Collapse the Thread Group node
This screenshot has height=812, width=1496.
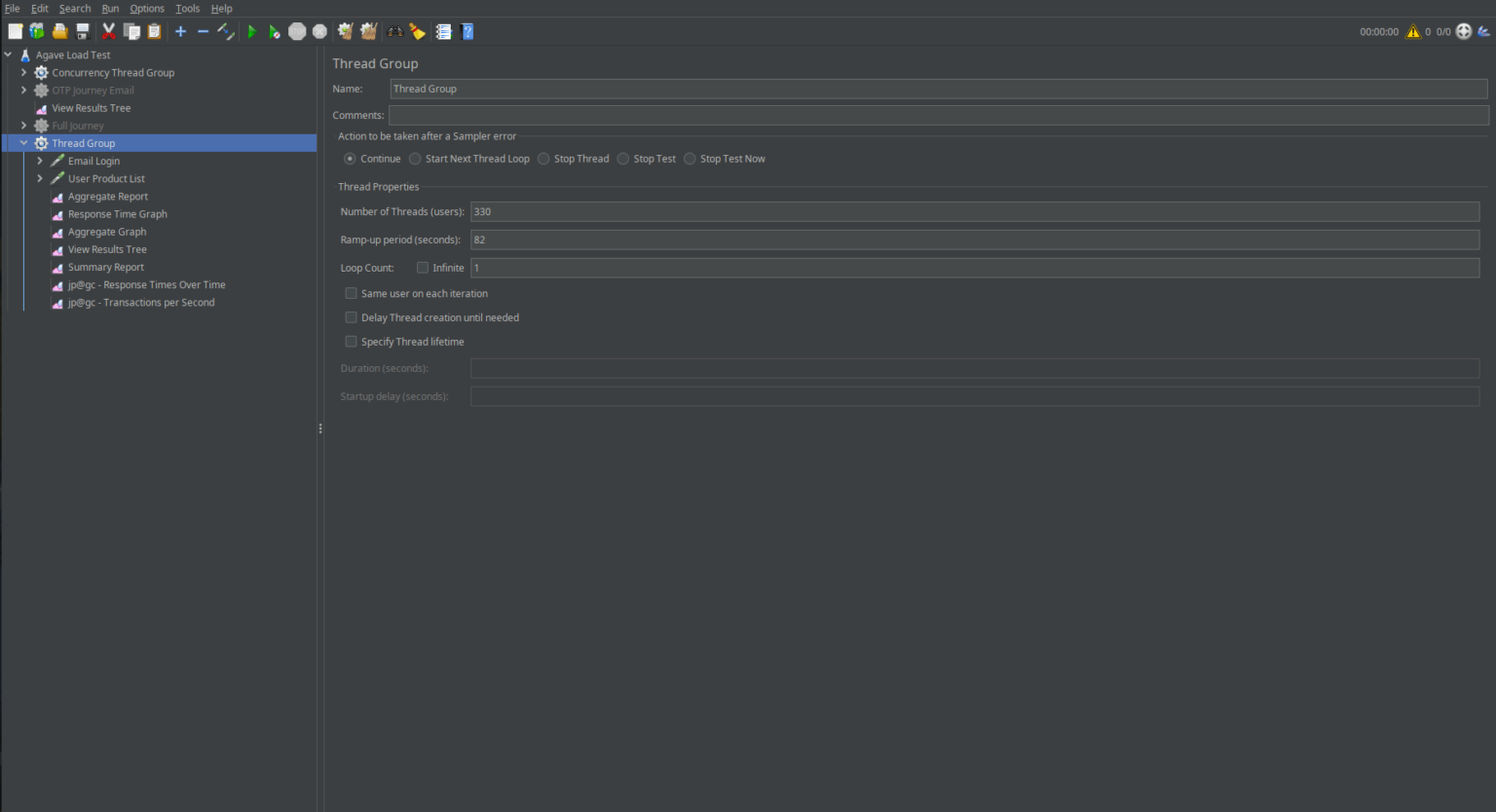tap(23, 142)
